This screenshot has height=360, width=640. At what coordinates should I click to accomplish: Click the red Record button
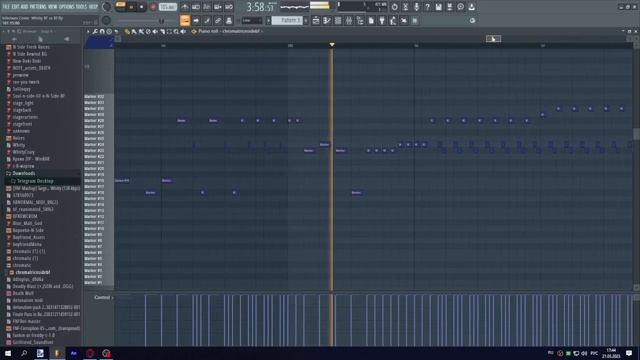[x=153, y=7]
